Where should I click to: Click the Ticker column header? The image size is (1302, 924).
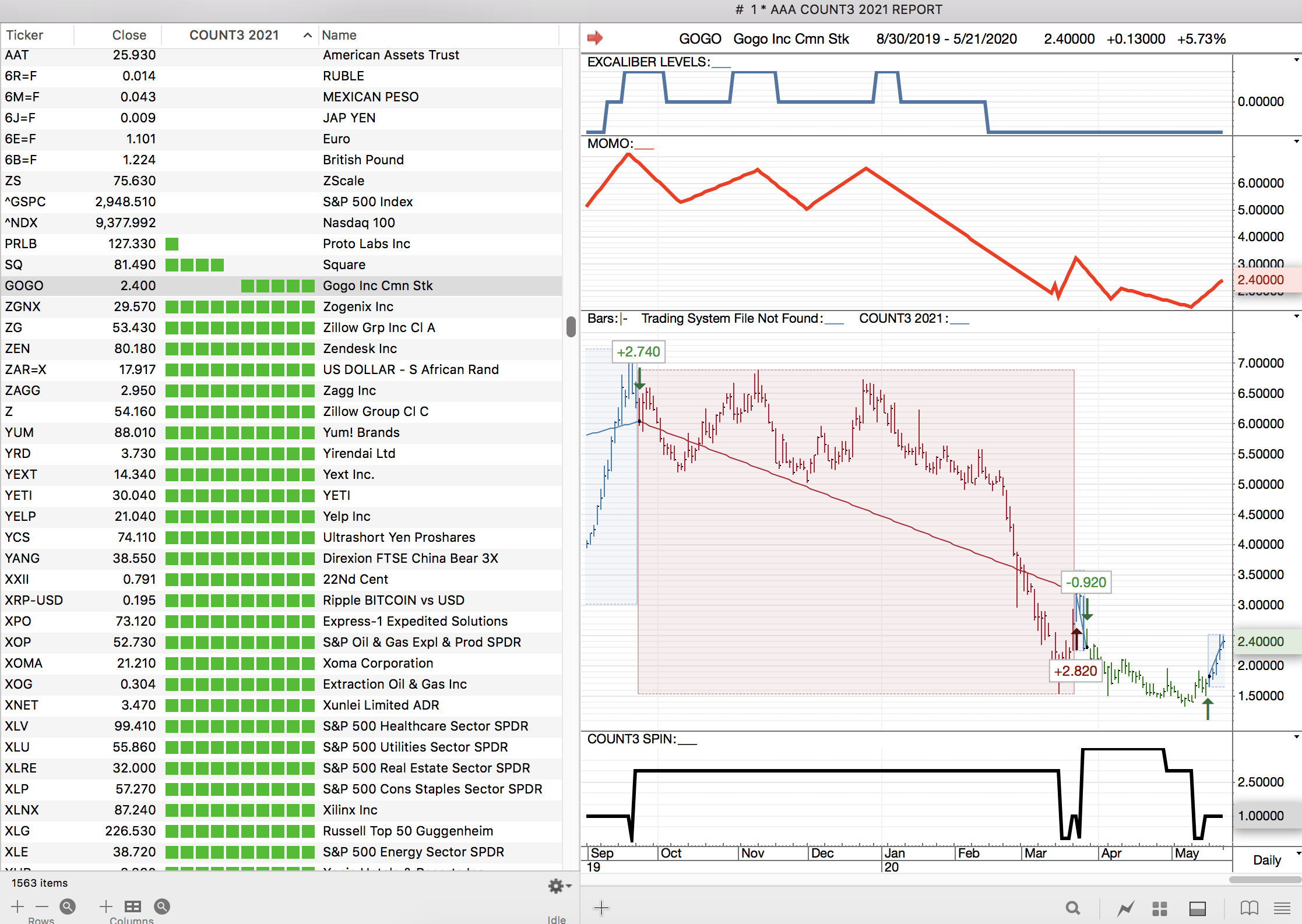click(x=24, y=35)
